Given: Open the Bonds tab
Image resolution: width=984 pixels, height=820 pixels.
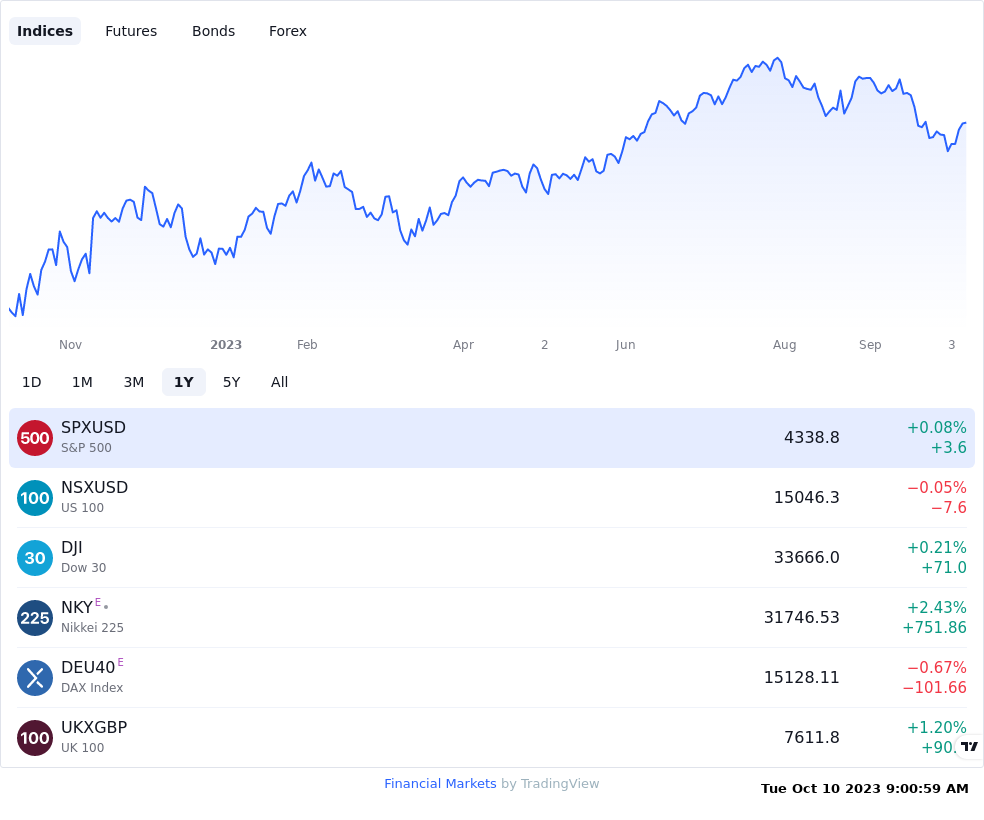Looking at the screenshot, I should coord(213,31).
